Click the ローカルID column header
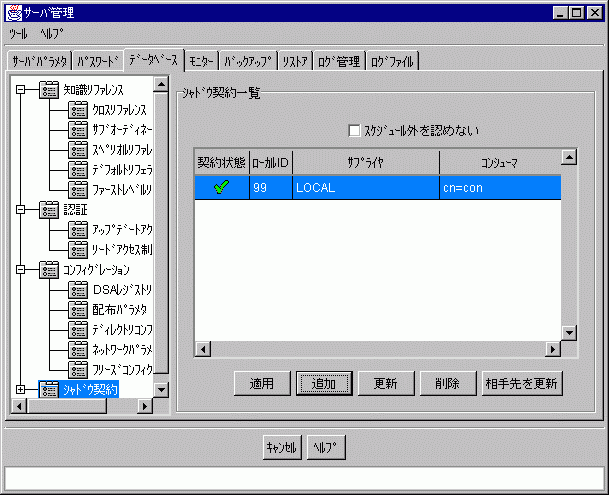The width and height of the screenshot is (609, 495). [x=271, y=163]
